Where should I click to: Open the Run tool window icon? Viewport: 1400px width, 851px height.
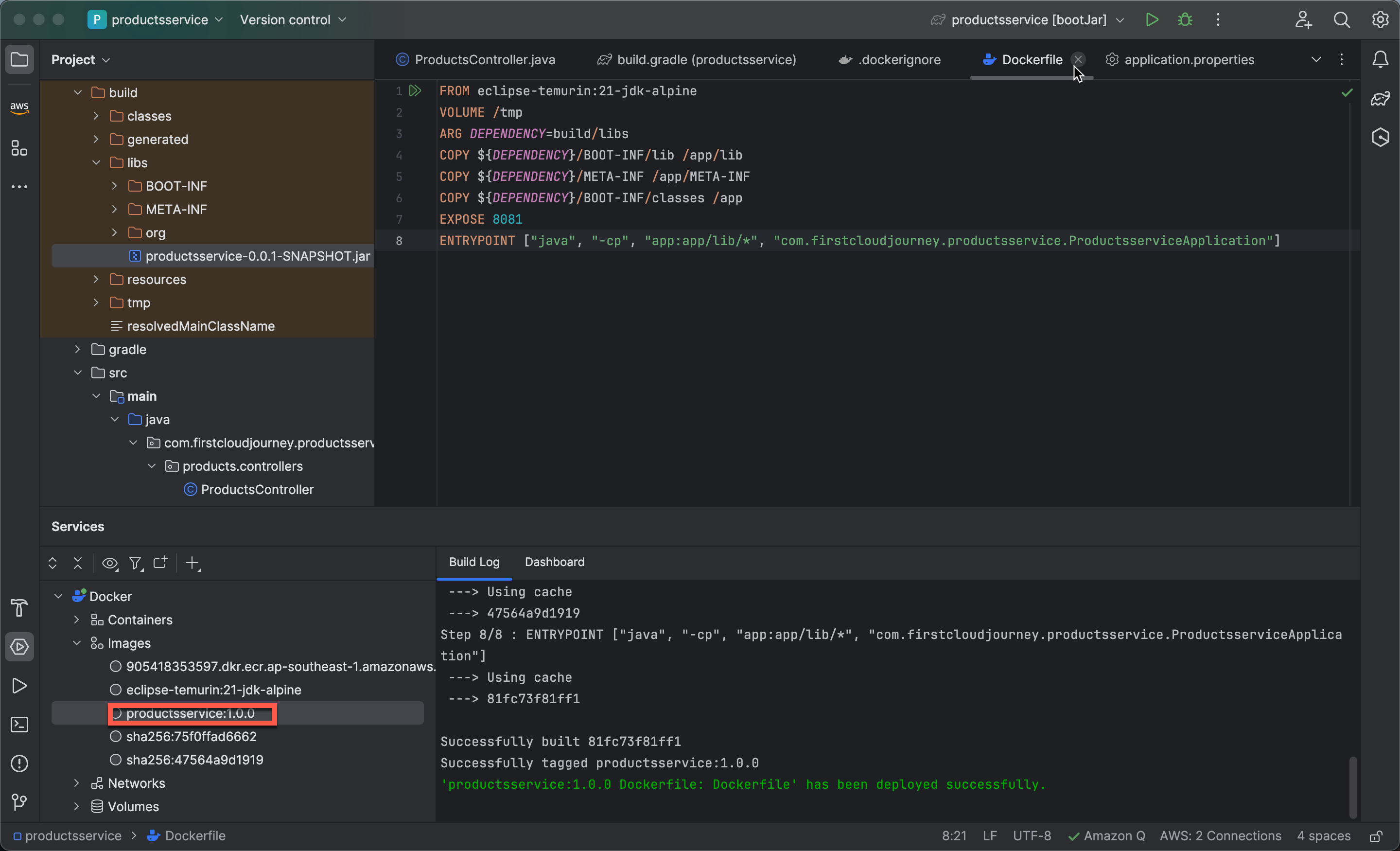pos(19,686)
